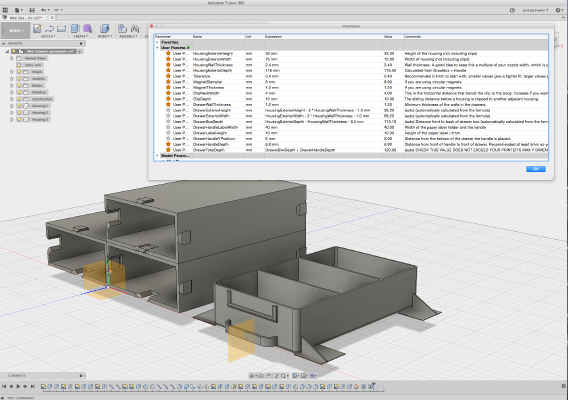Favorite the DrawerExteriorHeight parameter star
The height and width of the screenshot is (400, 568).
tap(168, 110)
